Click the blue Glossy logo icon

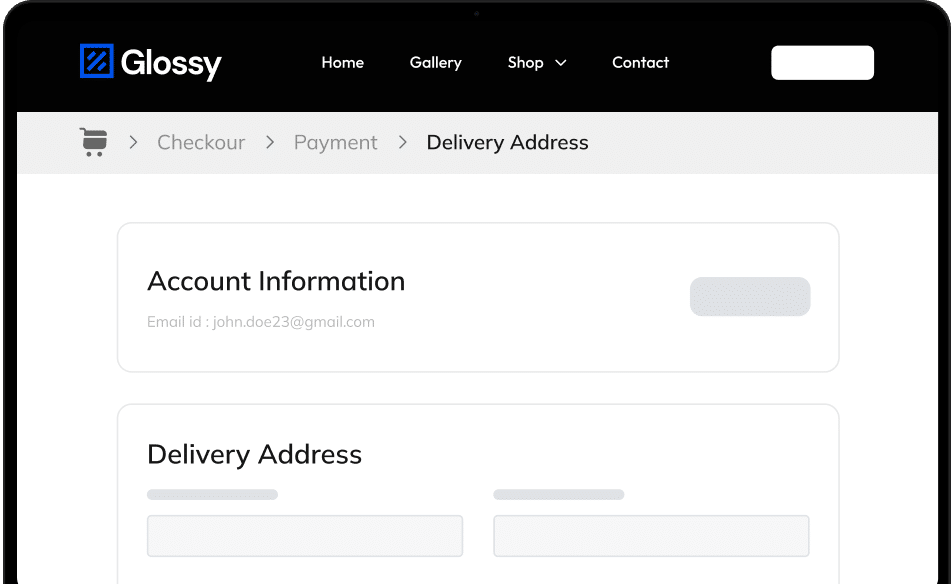97,61
